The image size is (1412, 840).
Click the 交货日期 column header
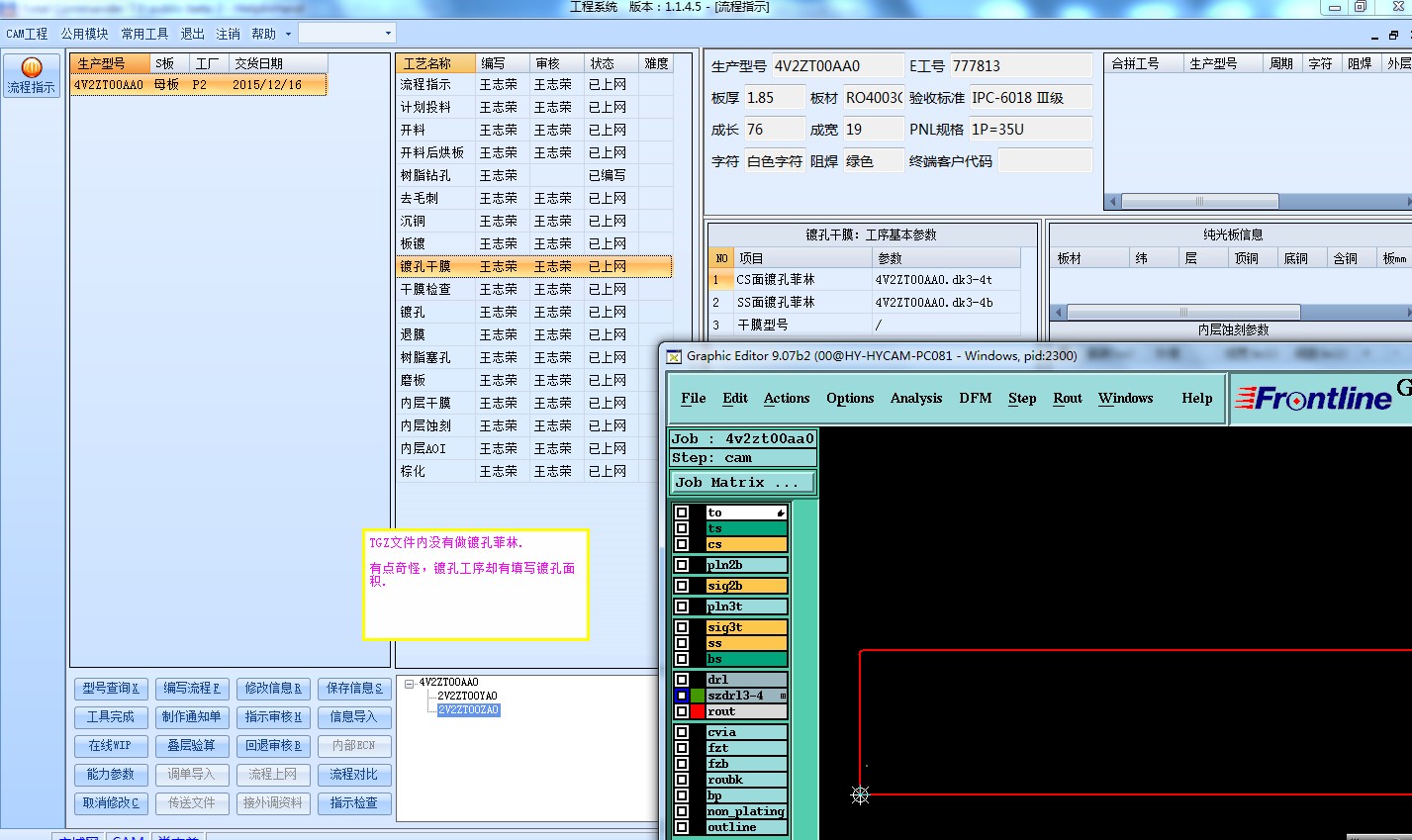pos(278,63)
